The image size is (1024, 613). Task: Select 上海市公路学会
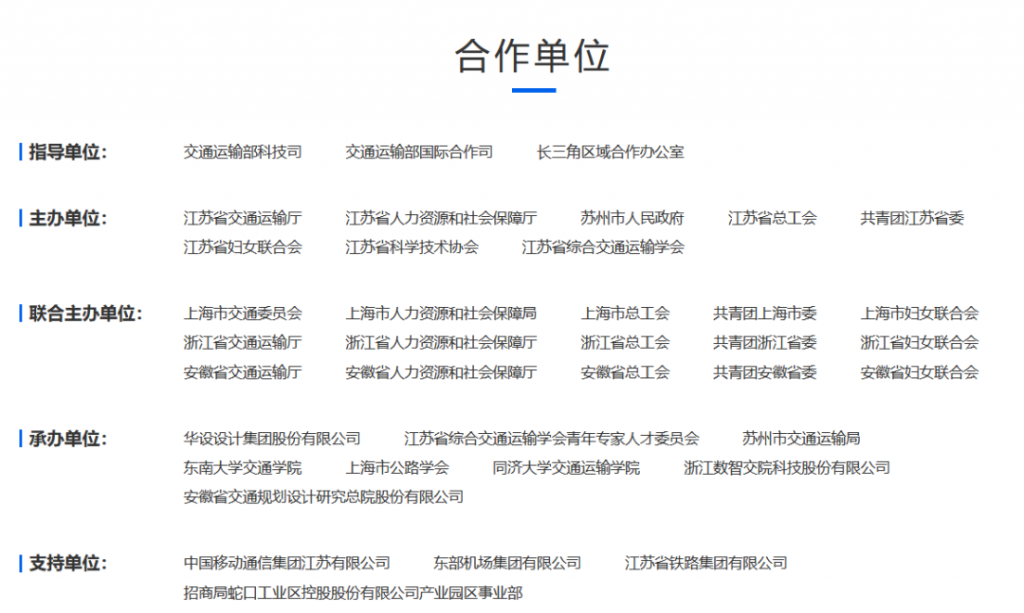[x=397, y=468]
